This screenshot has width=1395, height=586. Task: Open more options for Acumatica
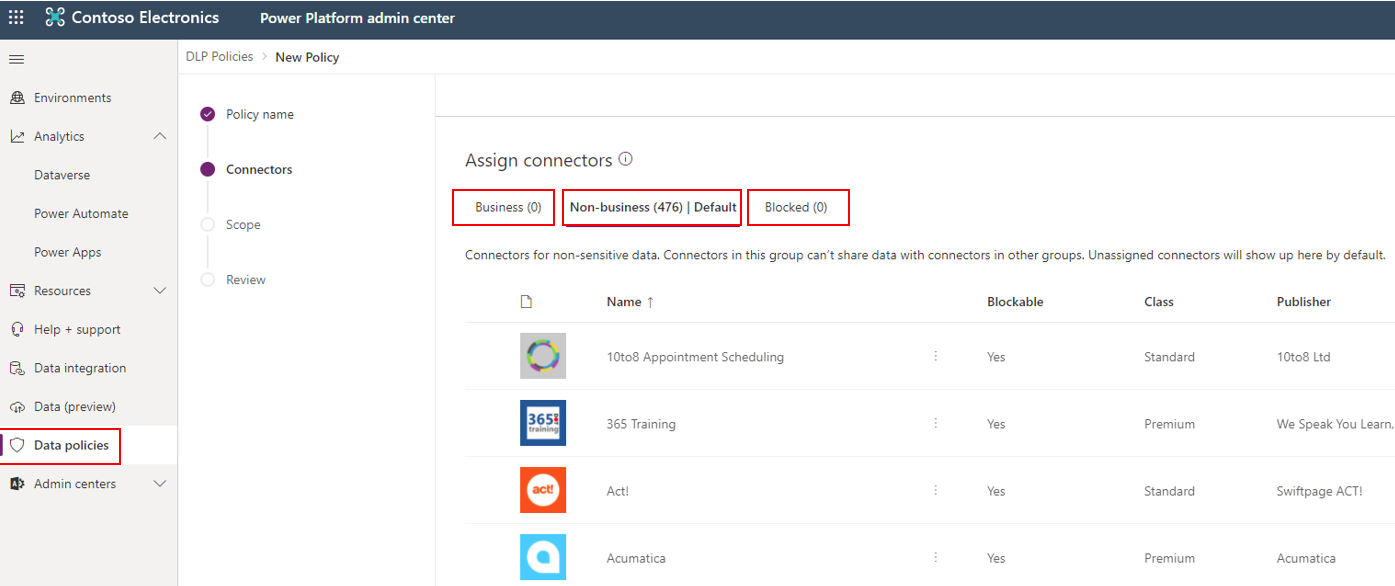pyautogui.click(x=936, y=557)
